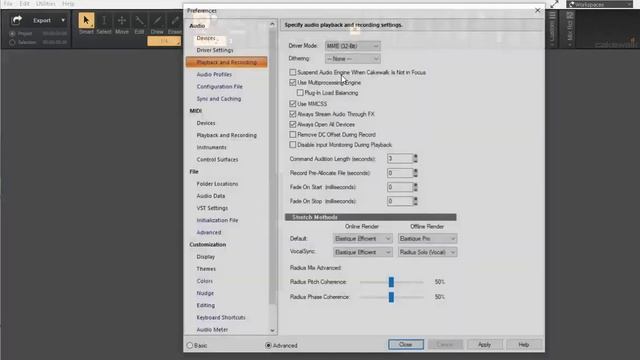
Task: Click the Close button
Action: [406, 344]
